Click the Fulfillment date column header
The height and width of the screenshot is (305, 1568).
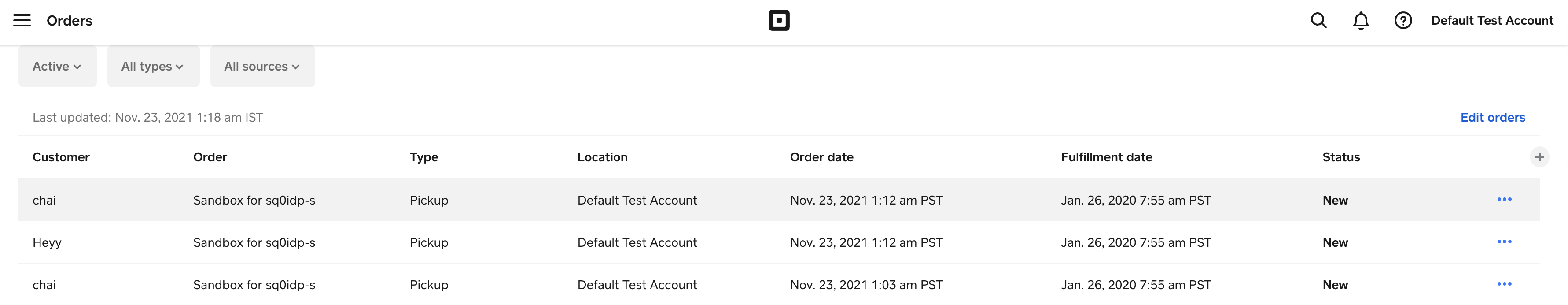(1106, 157)
